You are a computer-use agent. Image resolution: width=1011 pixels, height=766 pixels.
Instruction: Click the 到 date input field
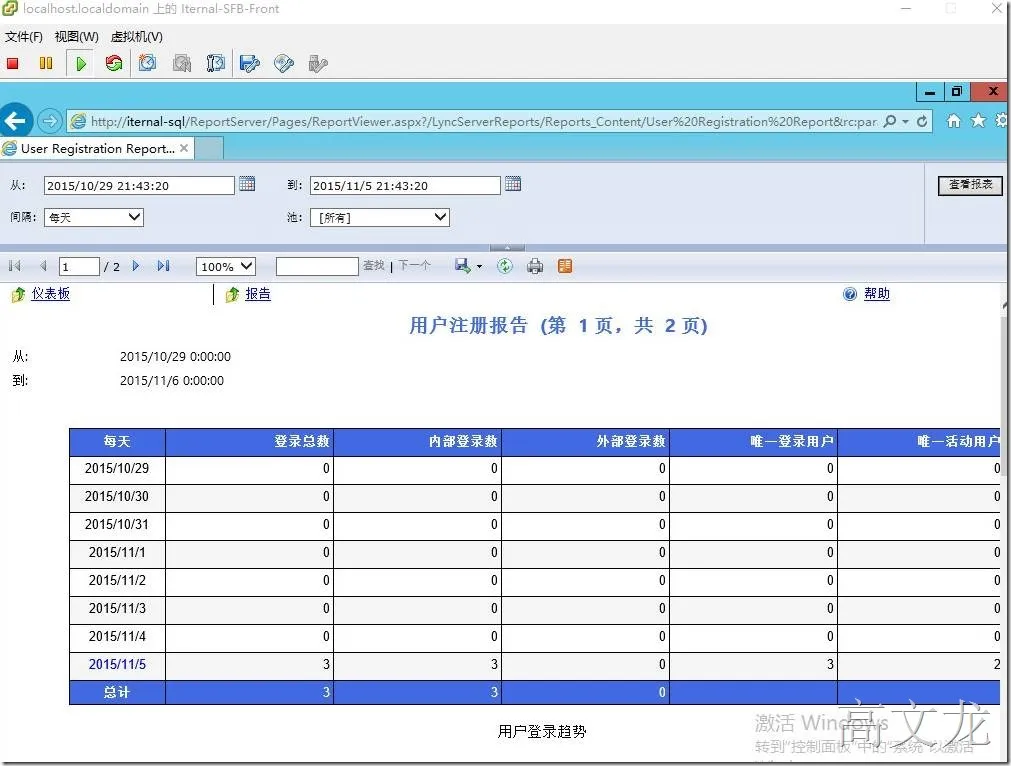click(x=405, y=186)
